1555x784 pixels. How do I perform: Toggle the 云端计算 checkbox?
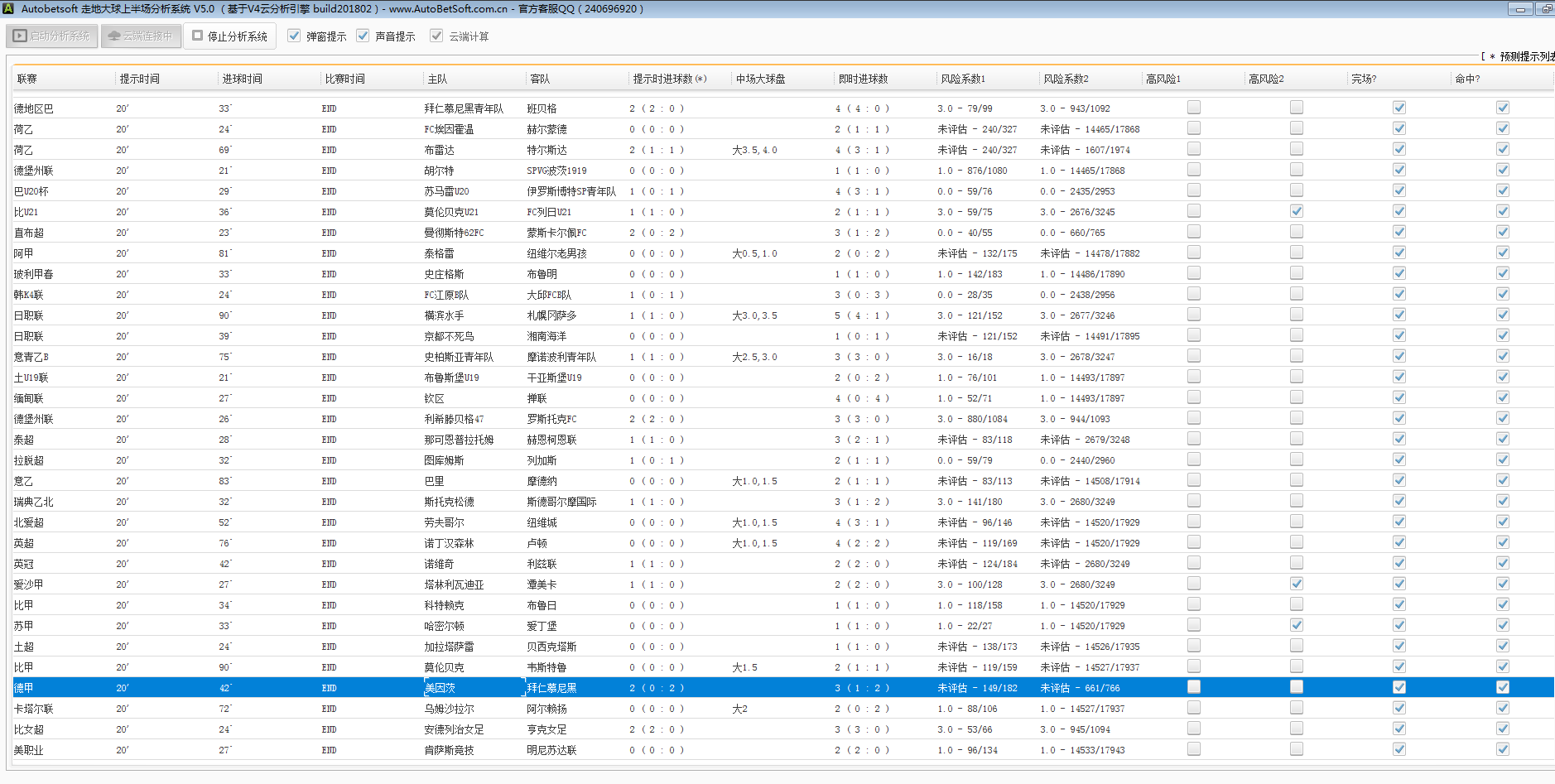[x=436, y=36]
